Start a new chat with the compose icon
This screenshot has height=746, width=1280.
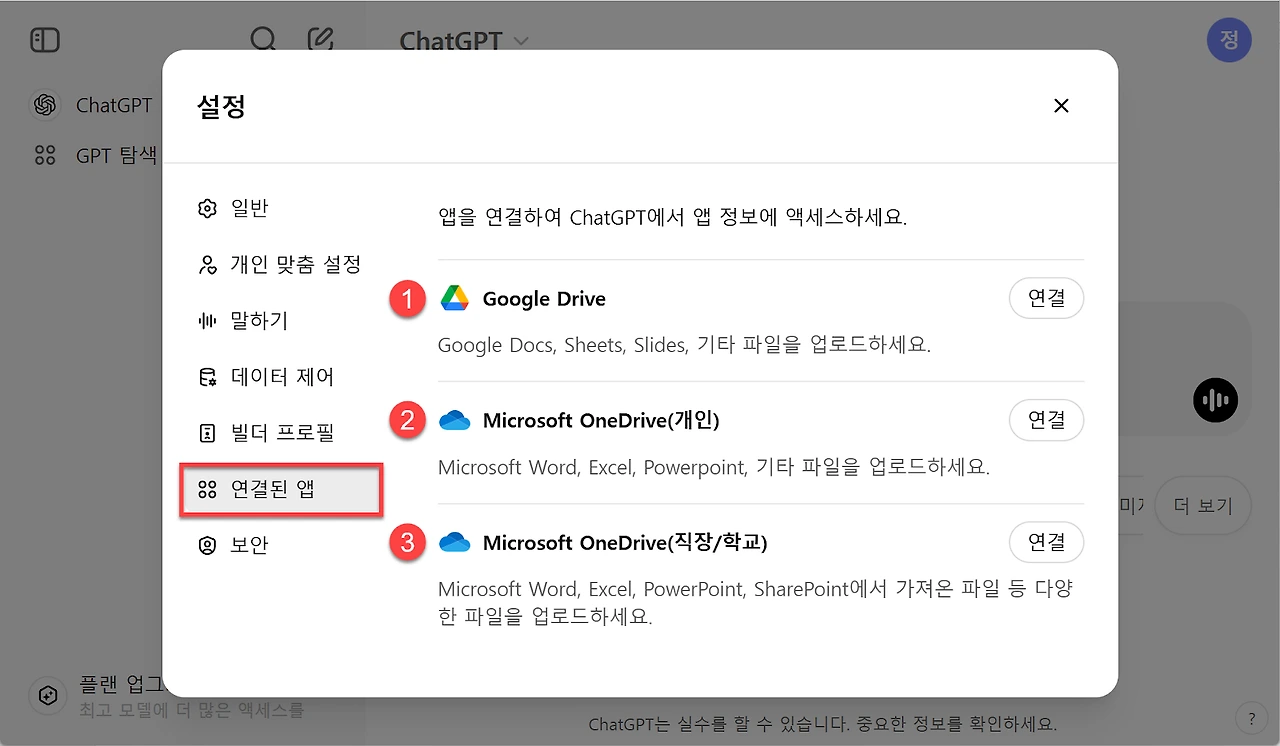tap(320, 40)
